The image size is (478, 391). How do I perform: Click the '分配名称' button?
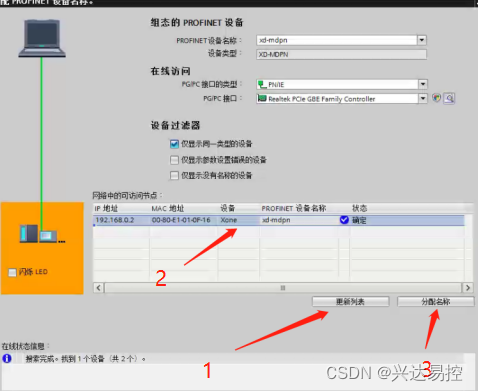[x=435, y=302]
